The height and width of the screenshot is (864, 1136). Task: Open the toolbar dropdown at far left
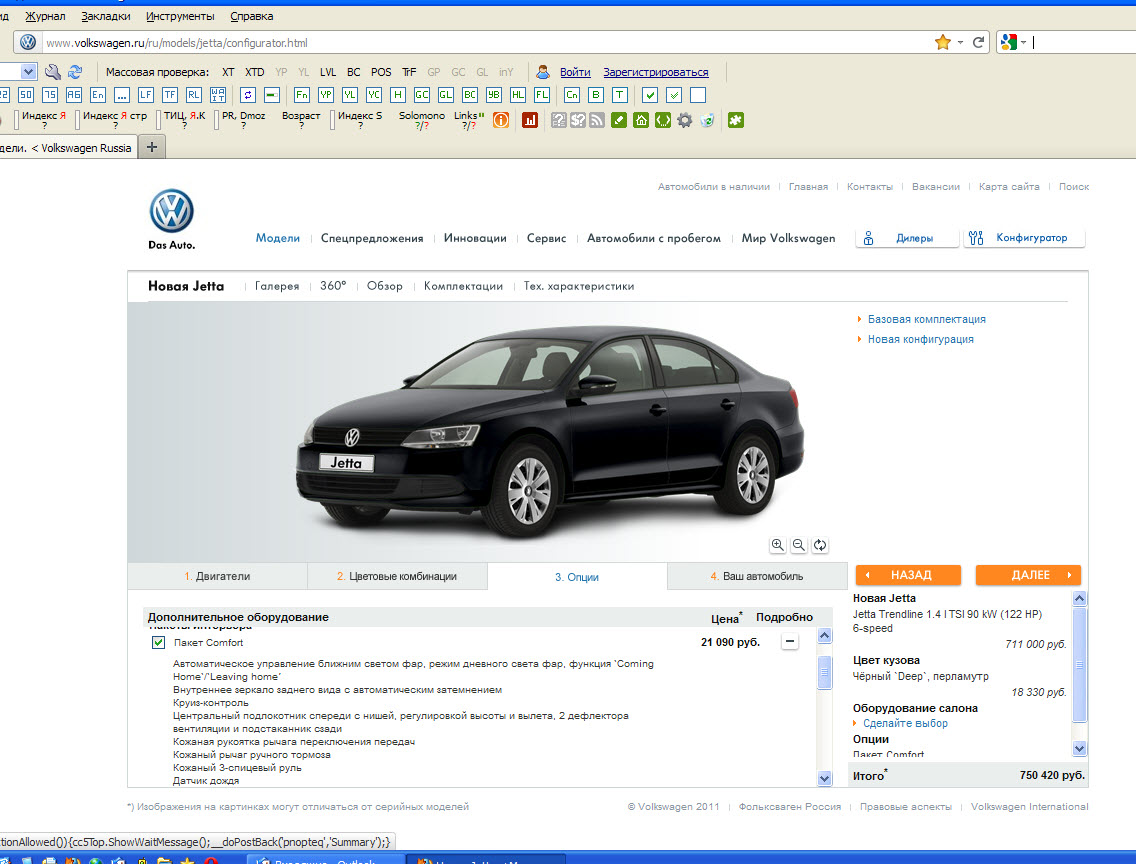point(28,72)
